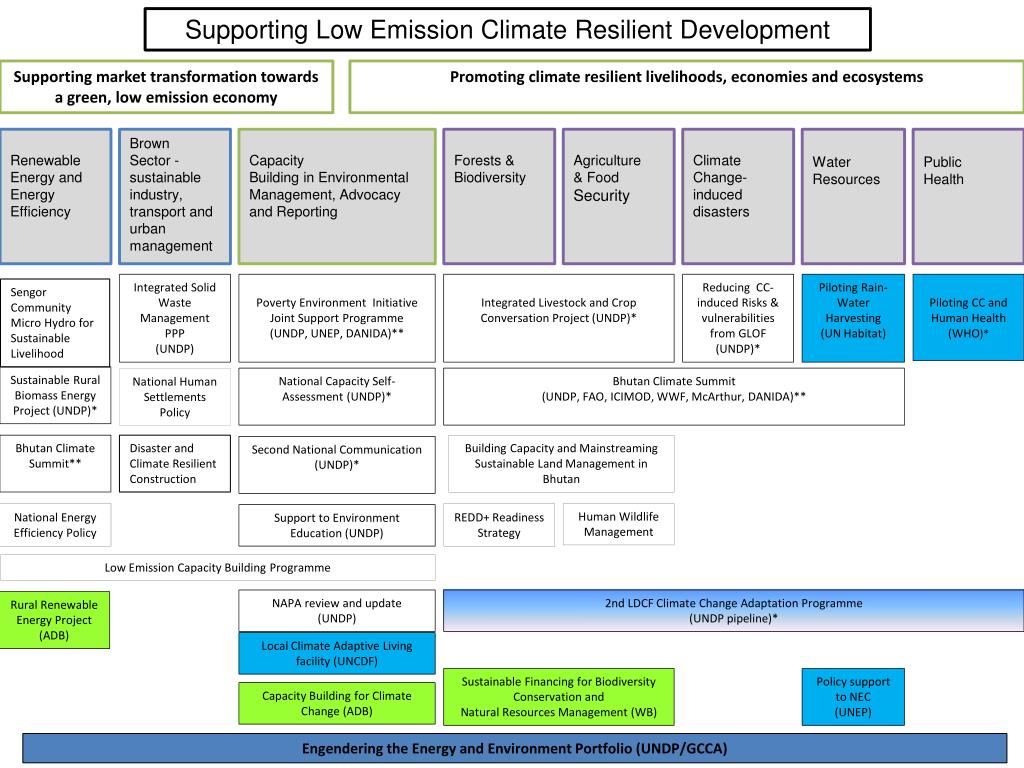Click green 'Rural Renewable Energy Project (ADB)'

(54, 620)
